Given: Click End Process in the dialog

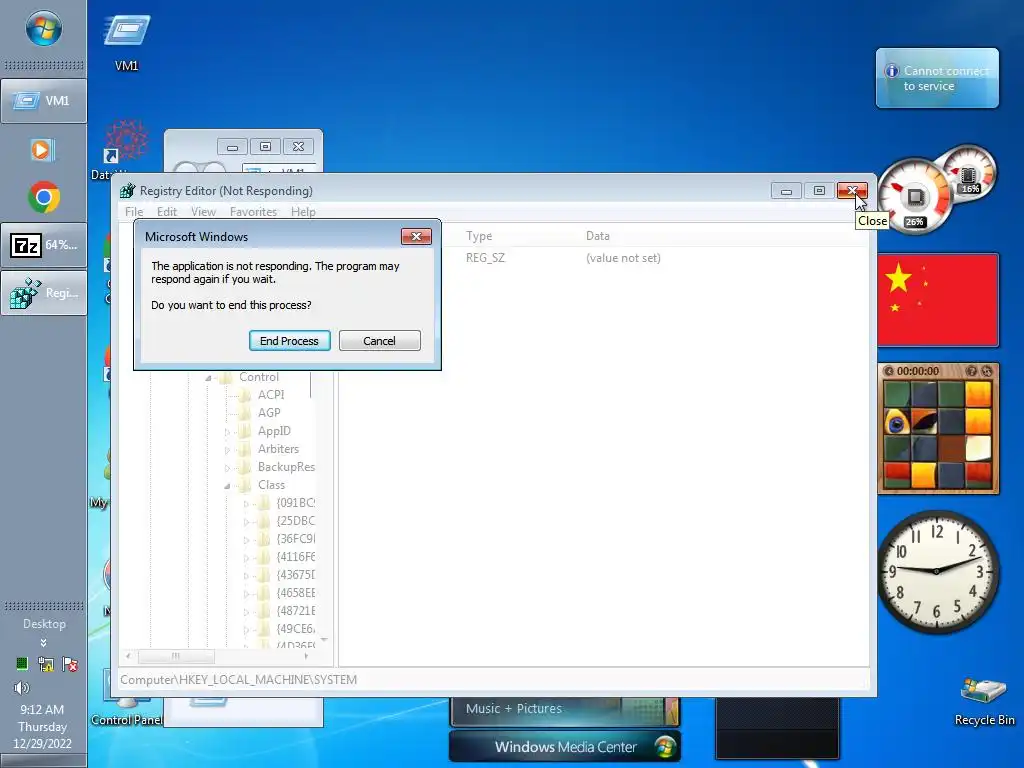Looking at the screenshot, I should pyautogui.click(x=289, y=341).
